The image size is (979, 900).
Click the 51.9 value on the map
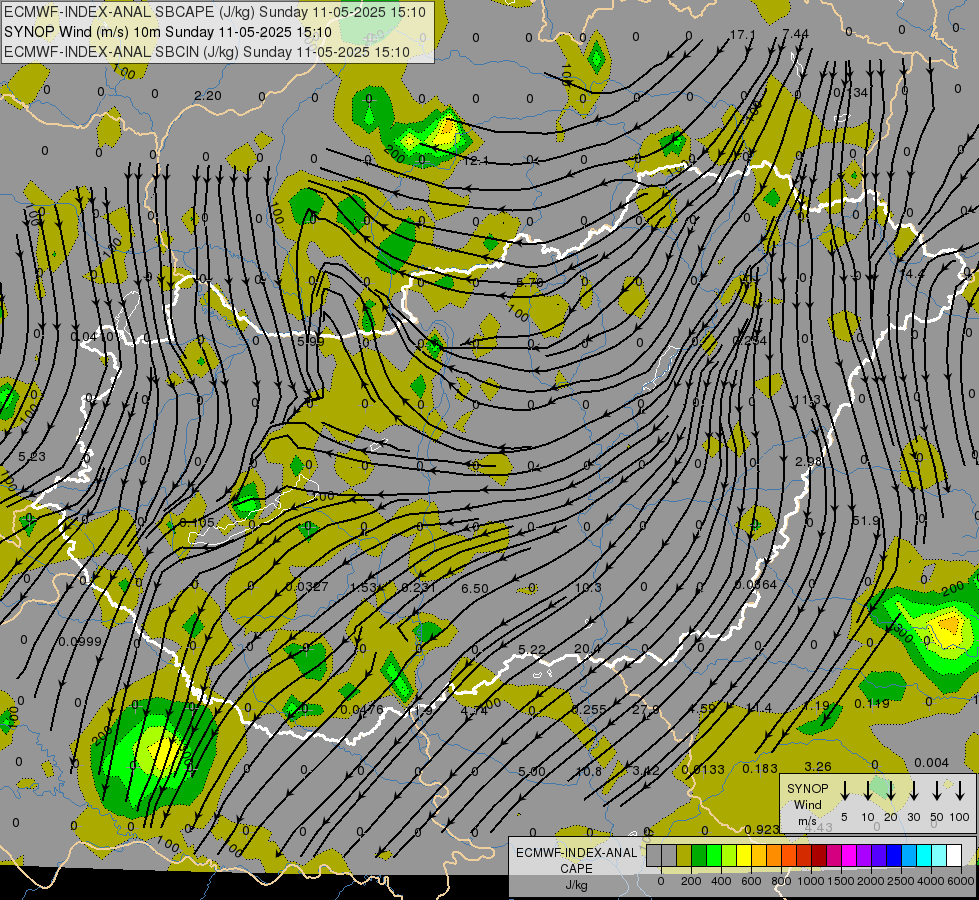click(x=866, y=520)
